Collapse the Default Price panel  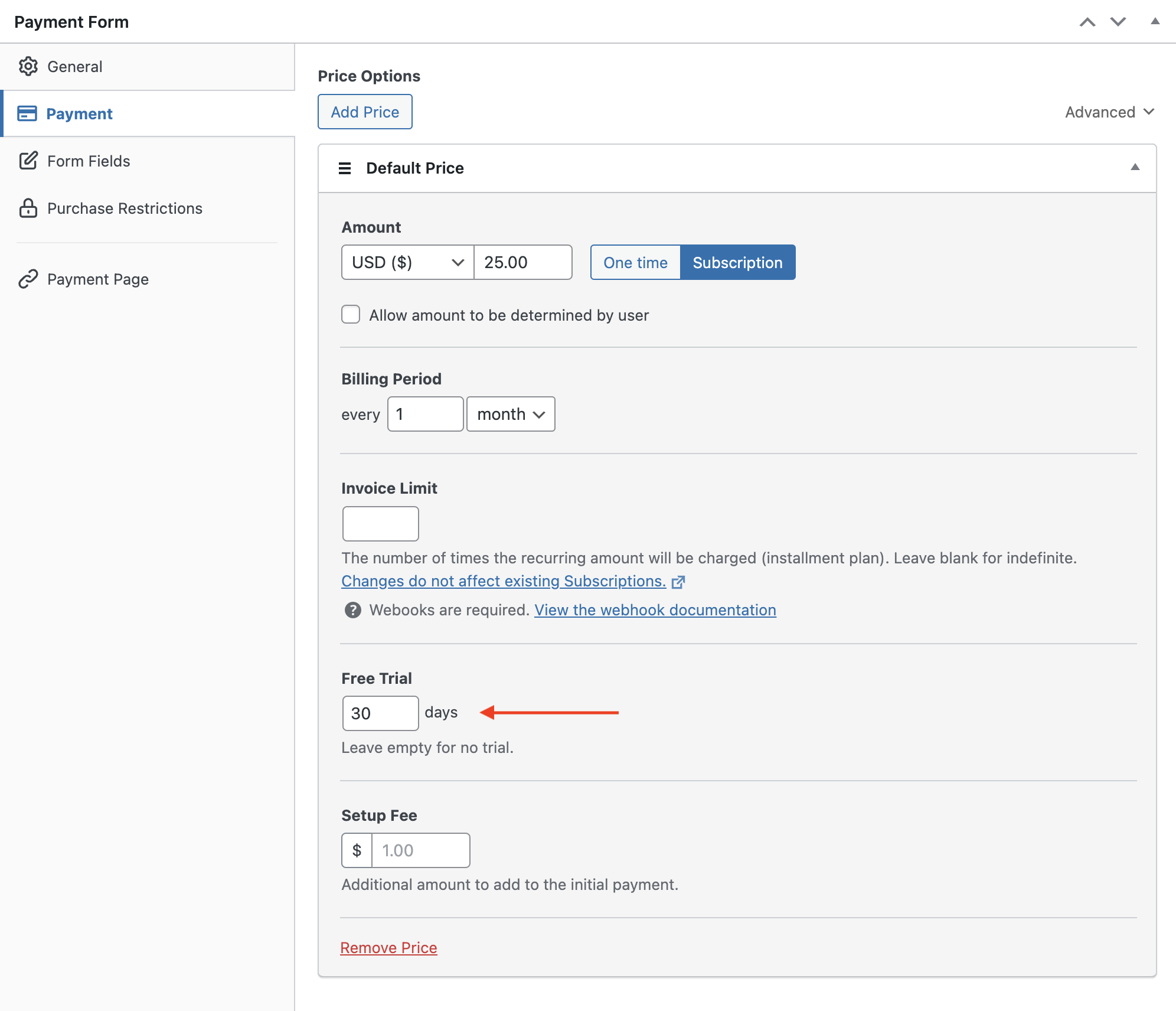click(x=1135, y=168)
